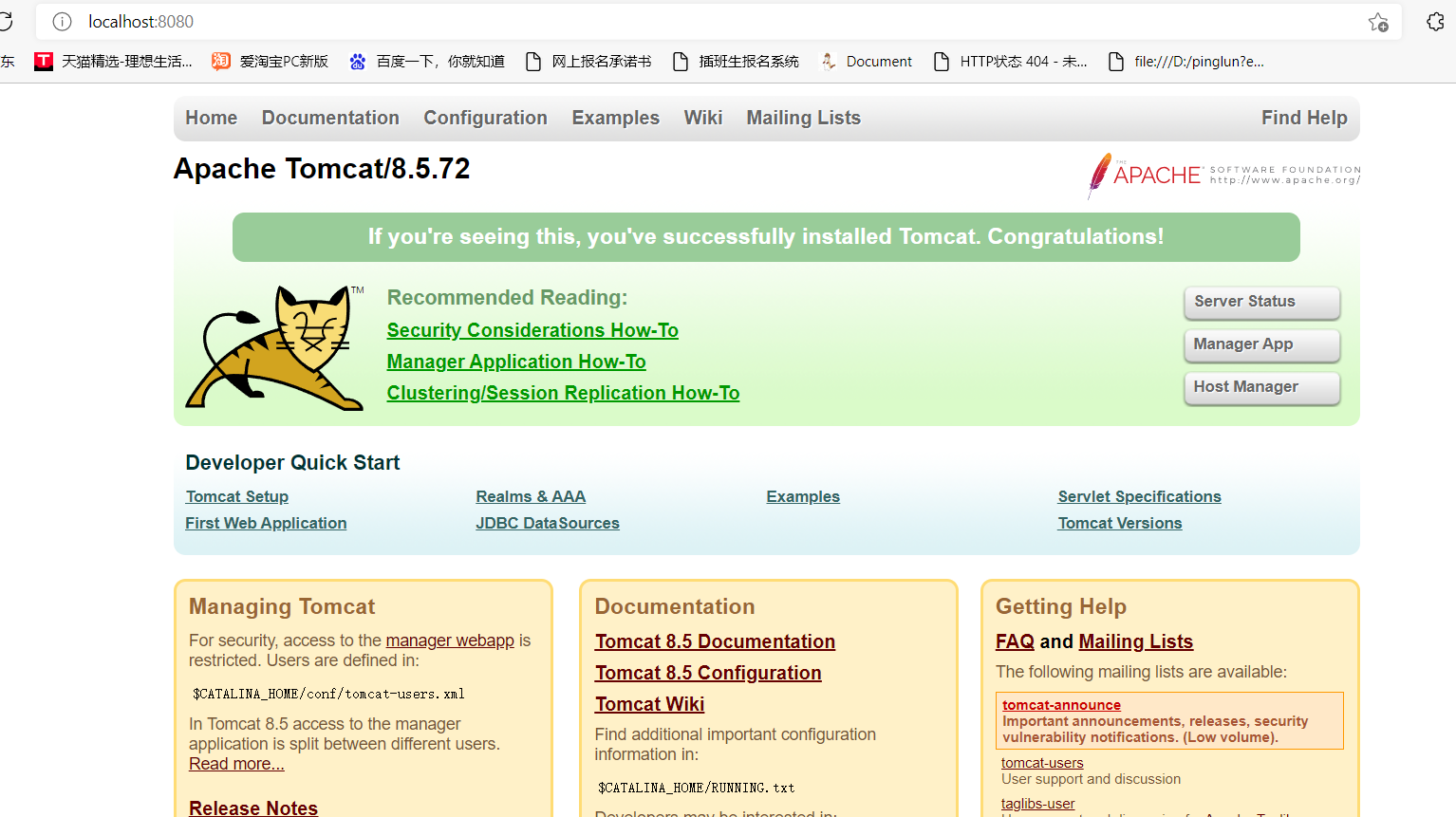Add page to favorites star icon
The image size is (1456, 817).
pyautogui.click(x=1378, y=22)
